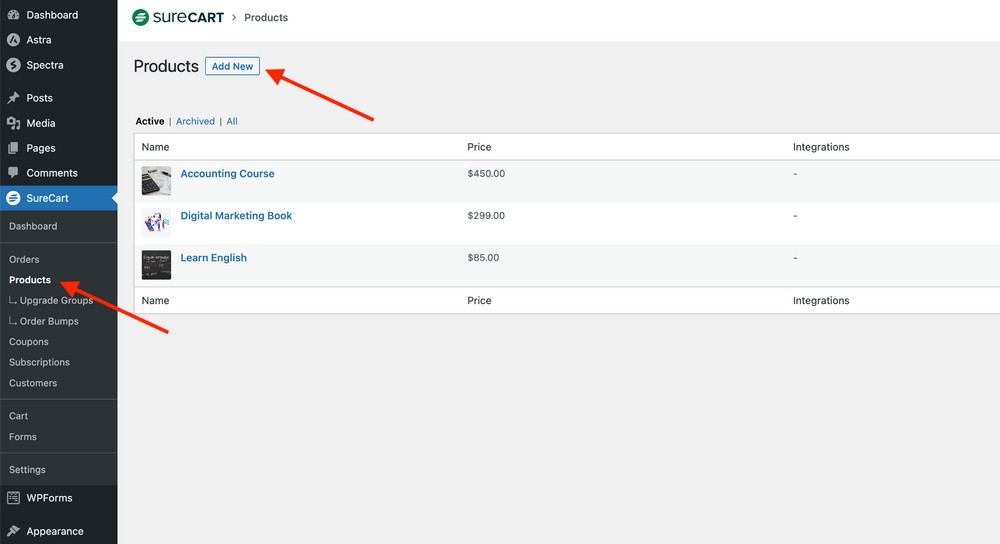Click the Posts pushpin icon

coord(13,98)
